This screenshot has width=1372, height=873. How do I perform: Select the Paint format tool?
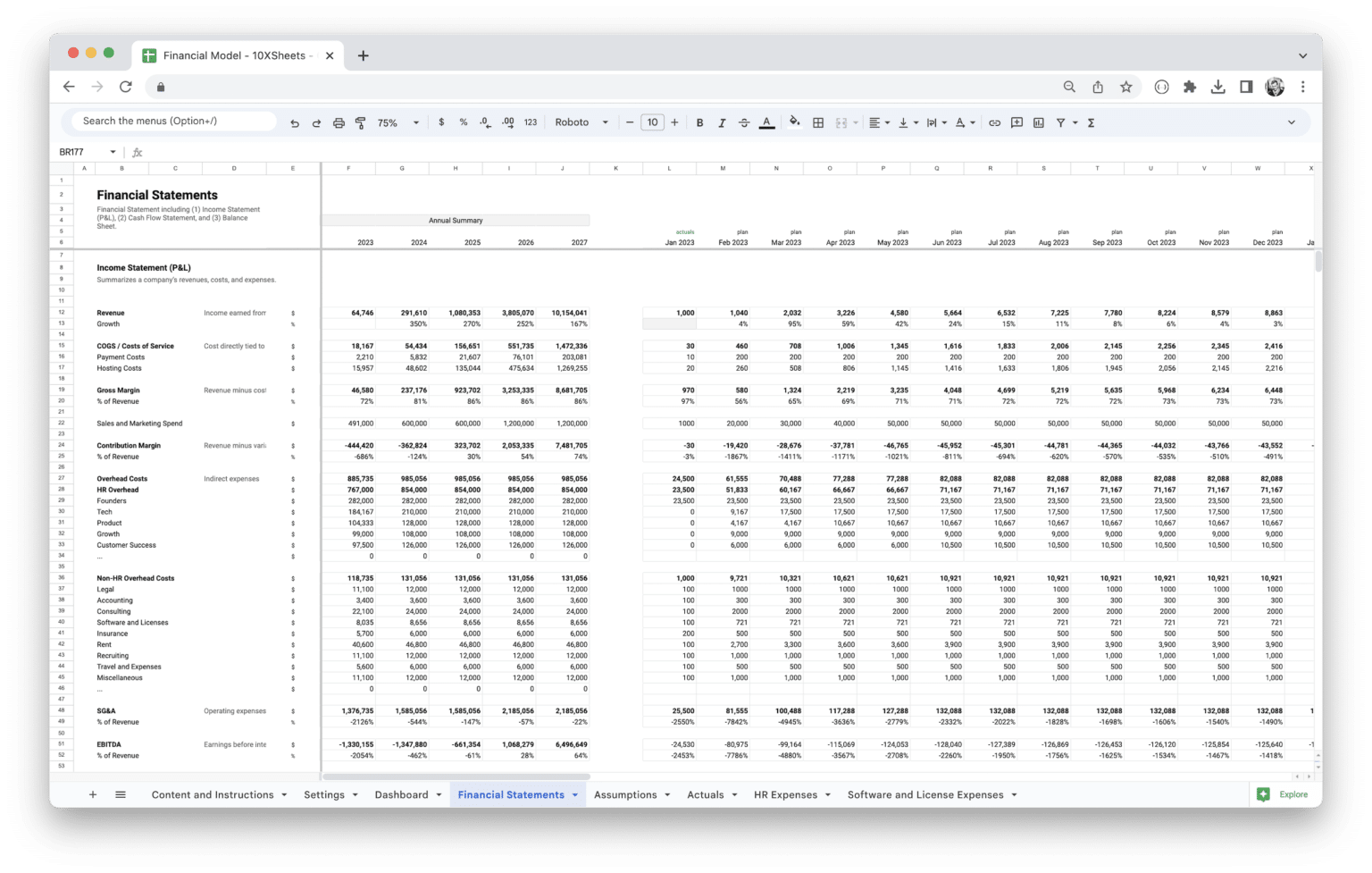pyautogui.click(x=360, y=122)
